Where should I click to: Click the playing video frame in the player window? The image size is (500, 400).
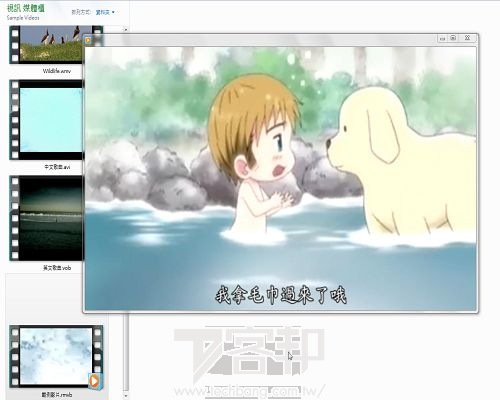[280, 179]
